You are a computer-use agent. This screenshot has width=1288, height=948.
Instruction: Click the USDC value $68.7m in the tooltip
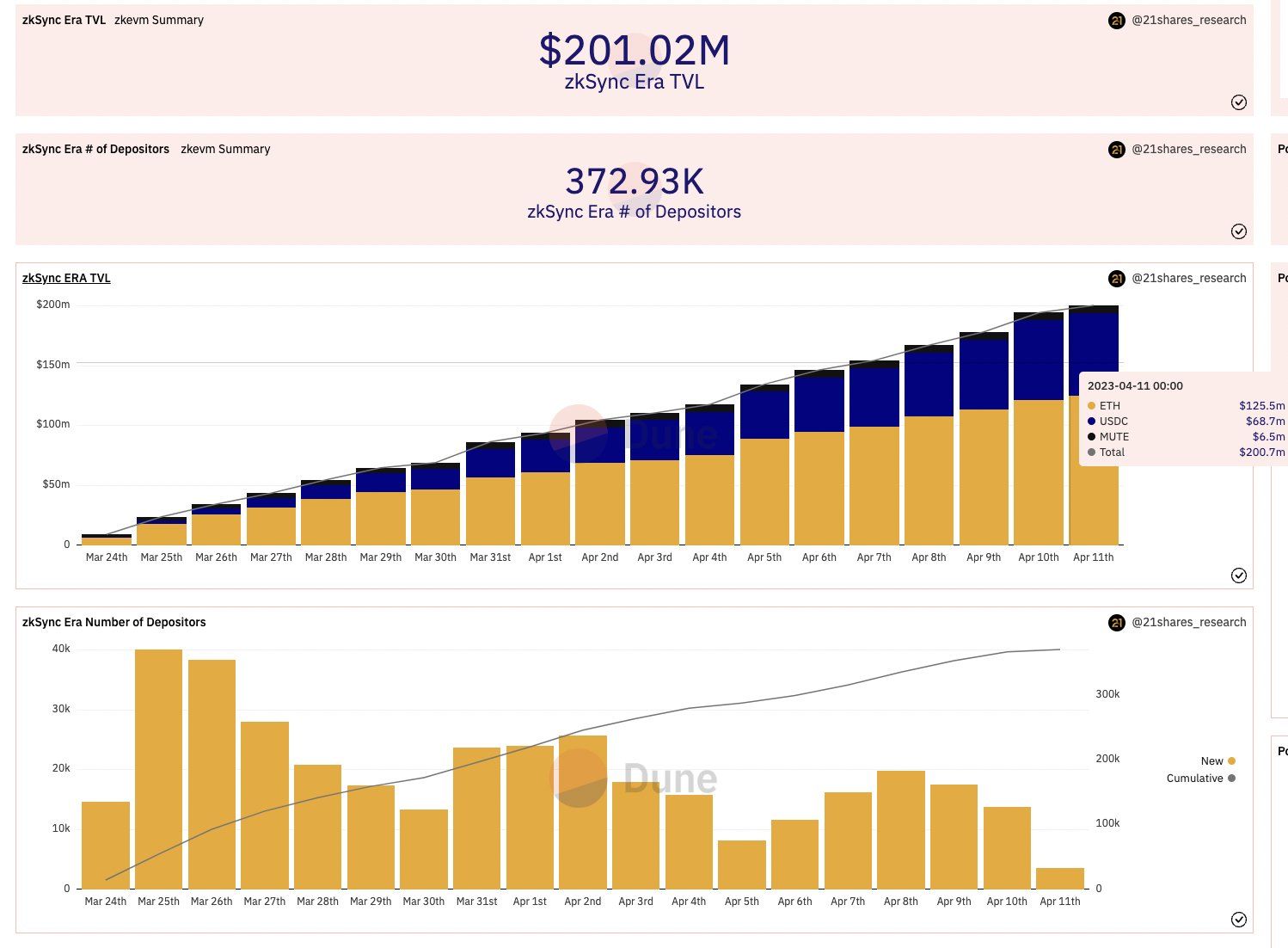click(x=1266, y=422)
